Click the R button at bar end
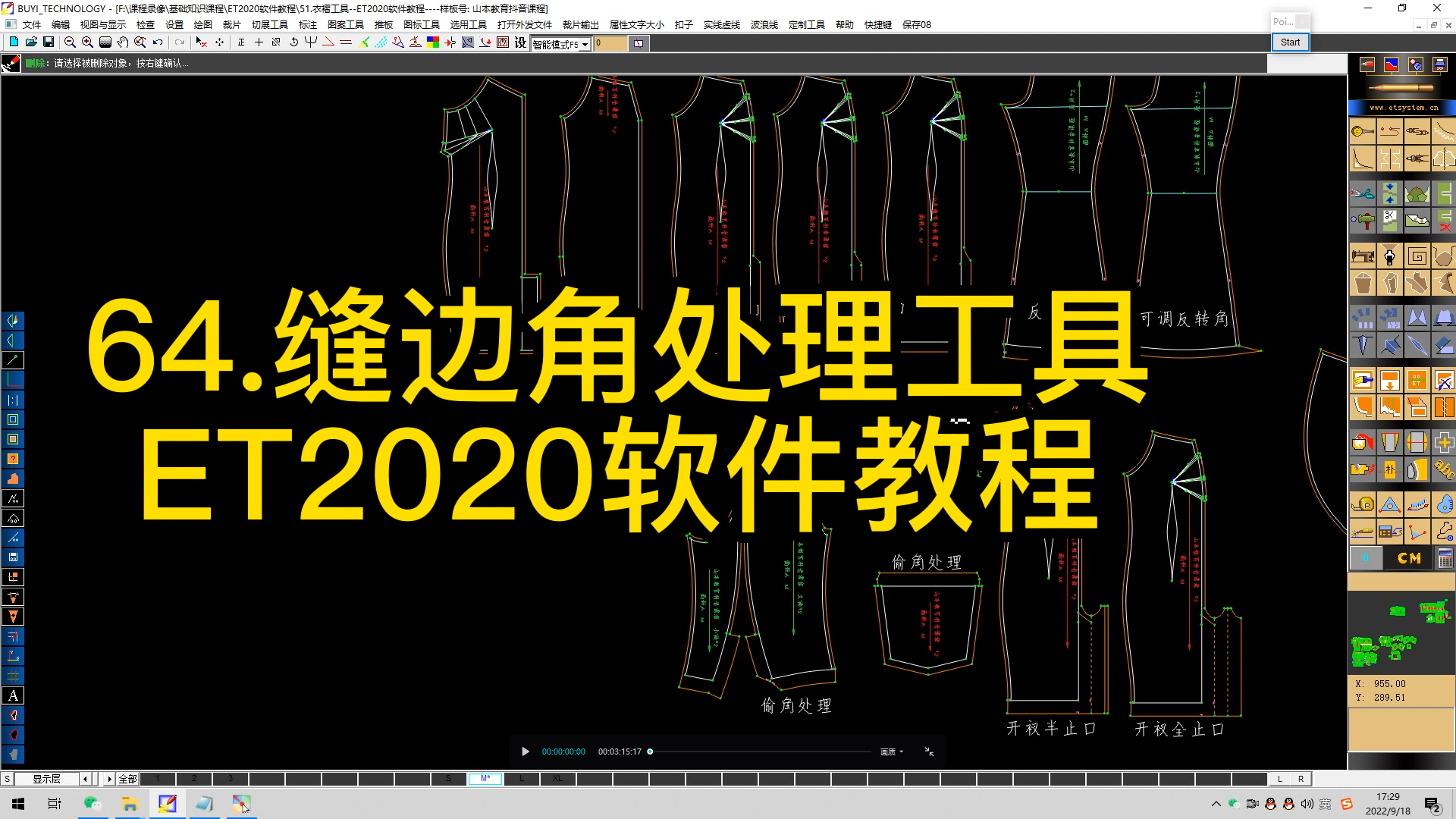Screen dimensions: 1456x819 tap(1301, 779)
